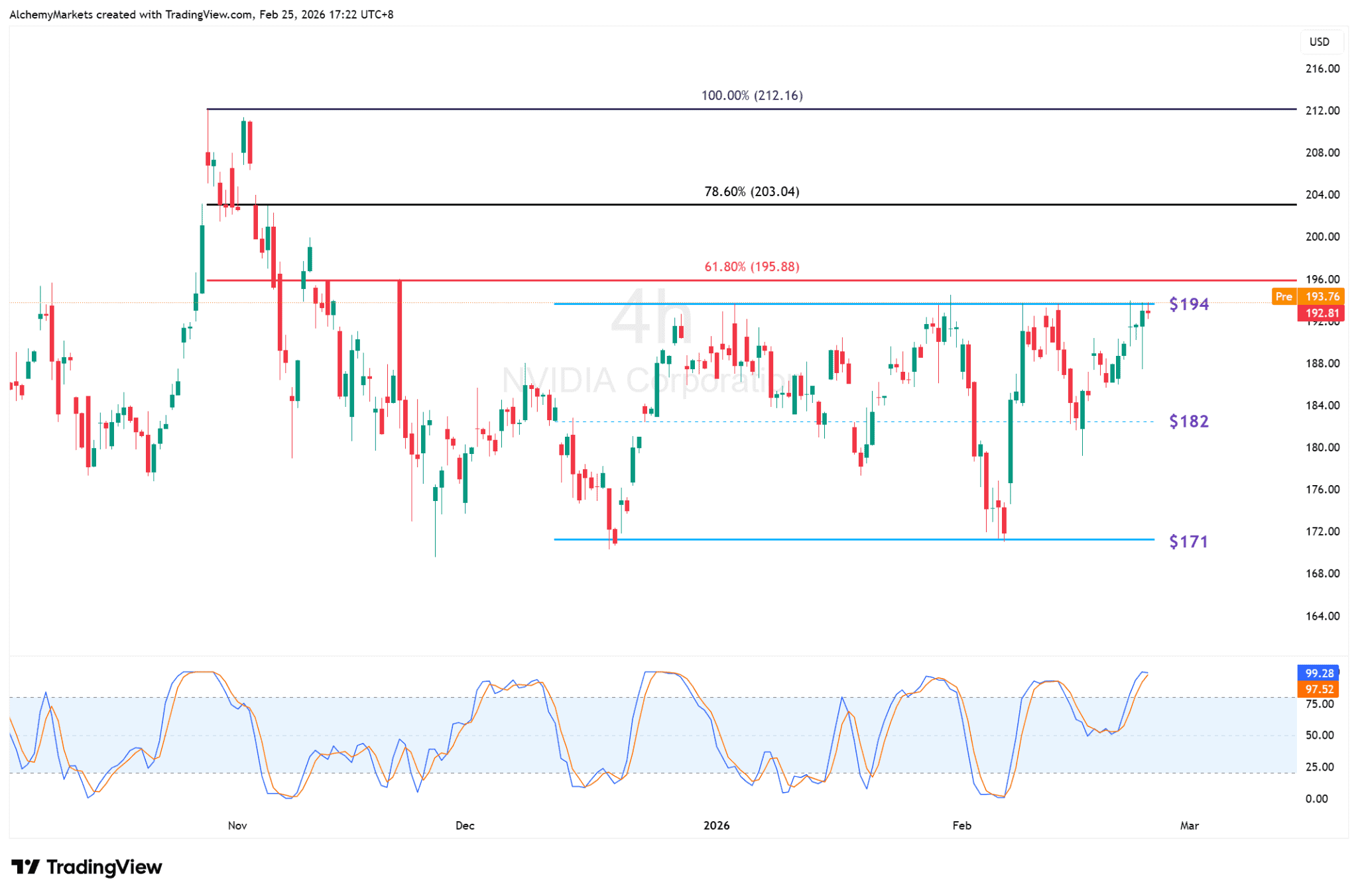Select the black 78.60% Fibonacci horizontal line

(752, 205)
